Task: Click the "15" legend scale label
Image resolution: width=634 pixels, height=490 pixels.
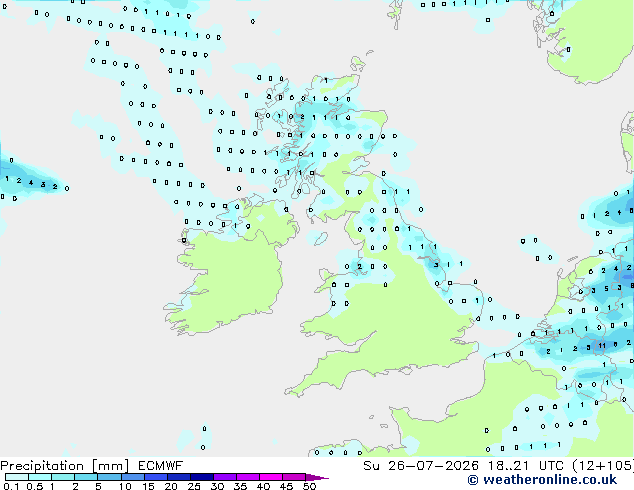Action: point(148,486)
